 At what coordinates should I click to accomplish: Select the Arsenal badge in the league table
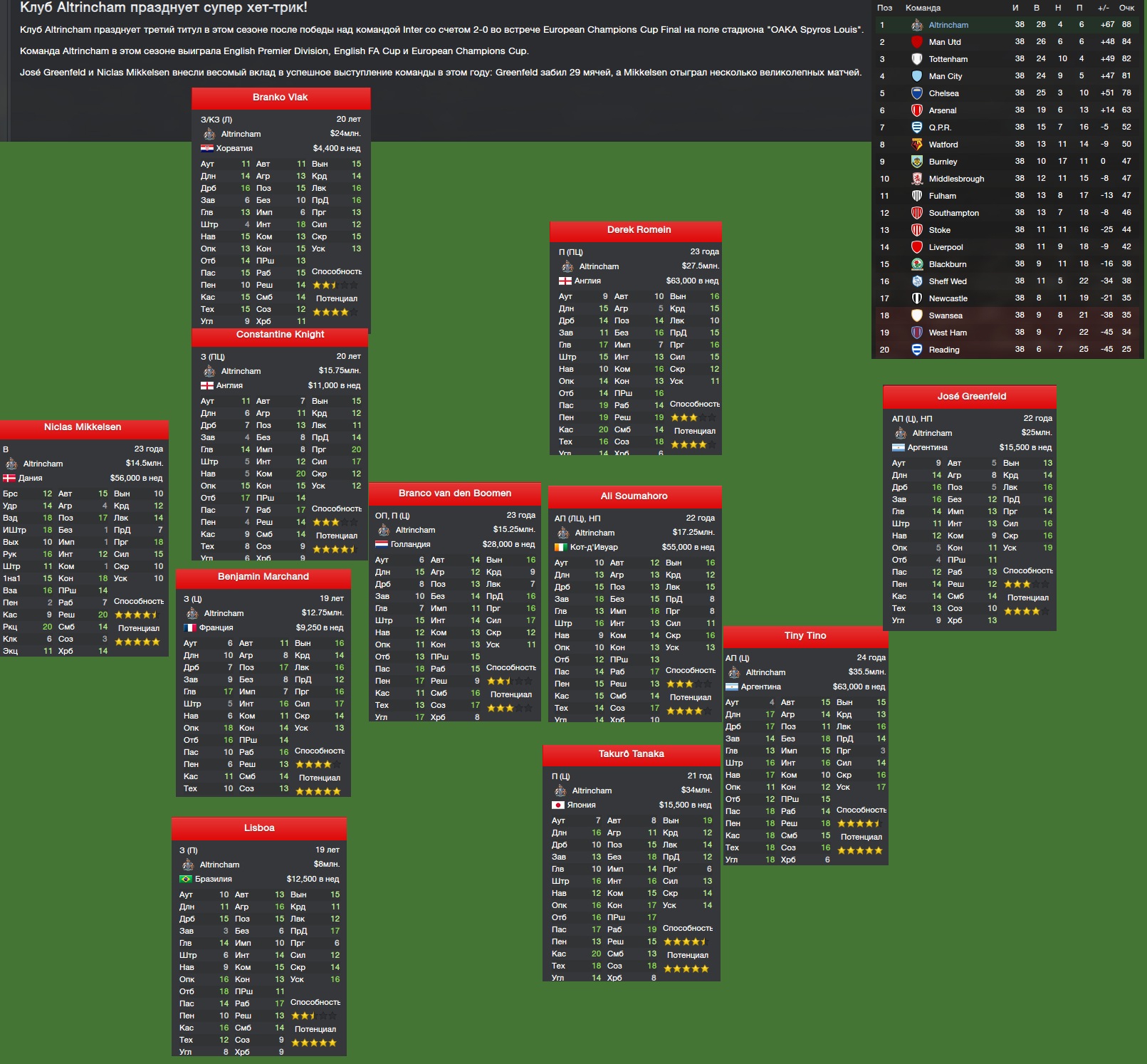click(x=917, y=110)
